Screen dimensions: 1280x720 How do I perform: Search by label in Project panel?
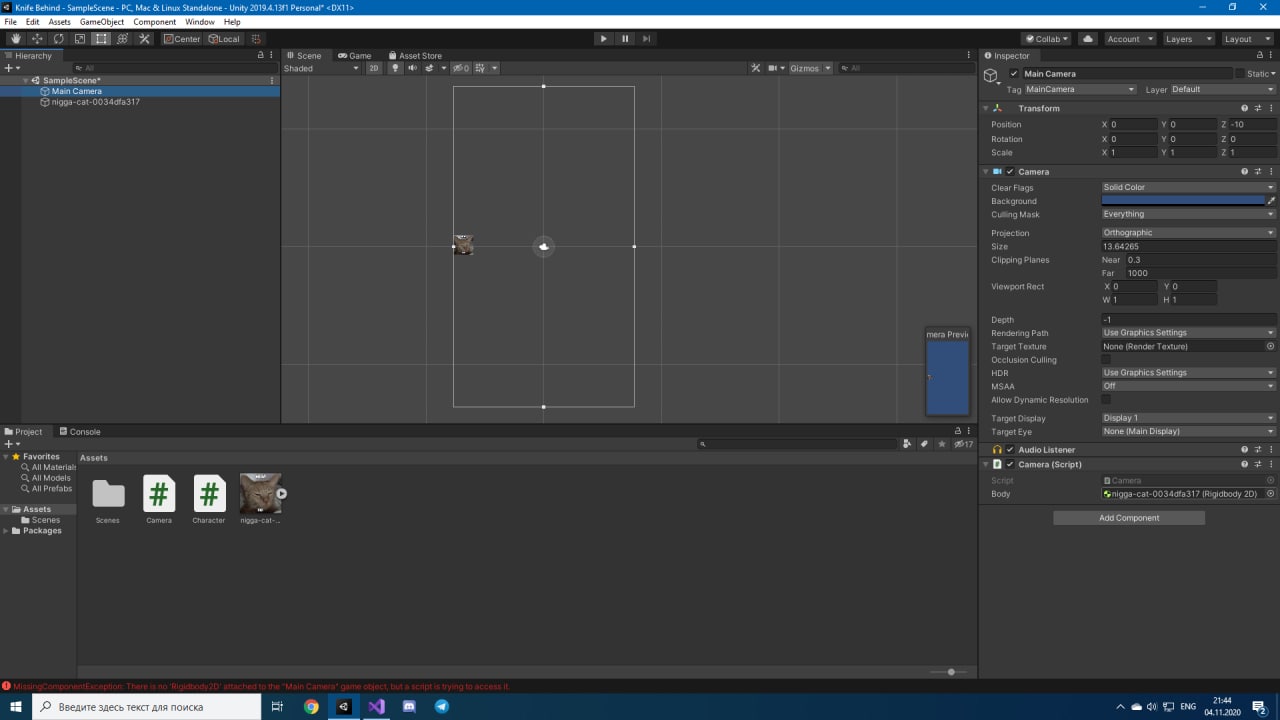click(x=924, y=444)
